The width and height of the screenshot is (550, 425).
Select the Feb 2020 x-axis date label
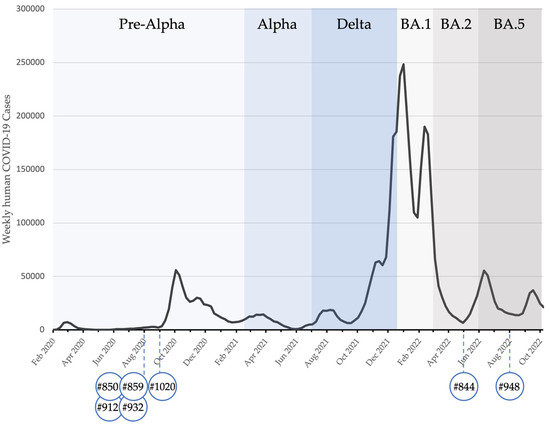coord(43,351)
